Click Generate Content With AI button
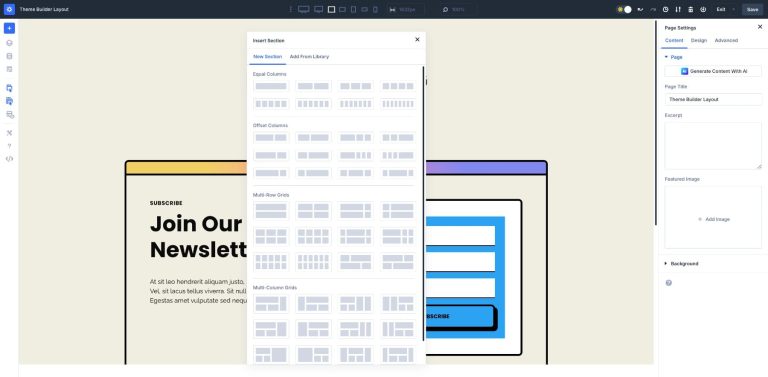Screen dimensions: 768x377 (x=713, y=71)
